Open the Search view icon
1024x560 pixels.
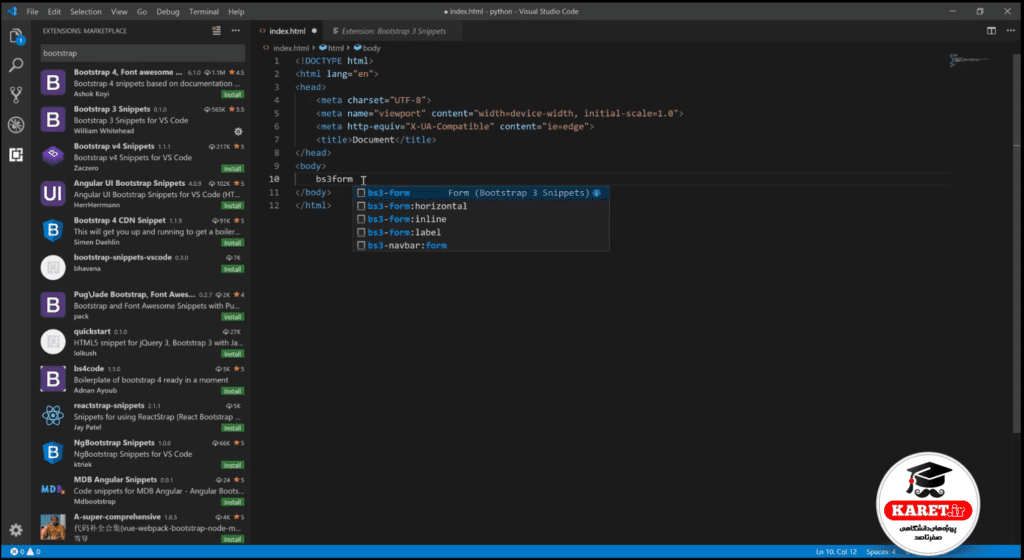point(16,65)
